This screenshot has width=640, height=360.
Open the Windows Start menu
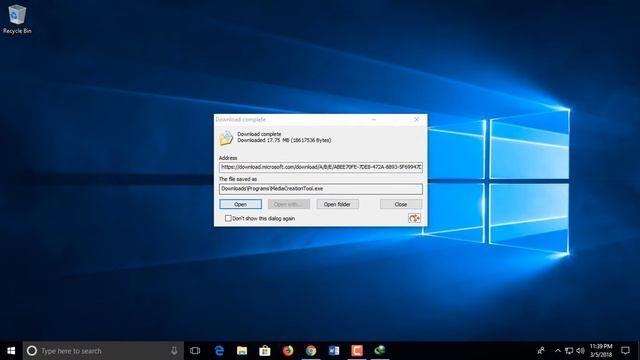coord(11,351)
